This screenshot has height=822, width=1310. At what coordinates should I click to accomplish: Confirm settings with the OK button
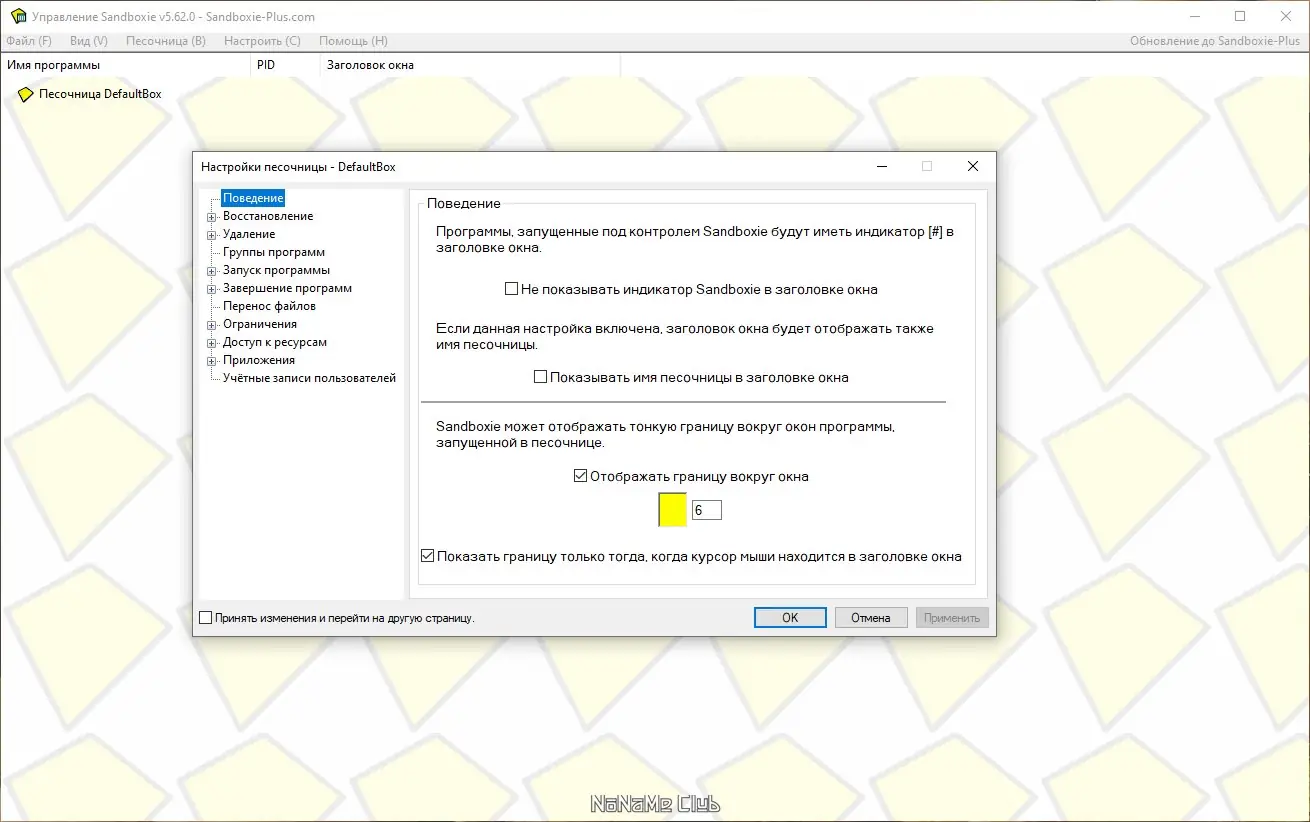790,618
